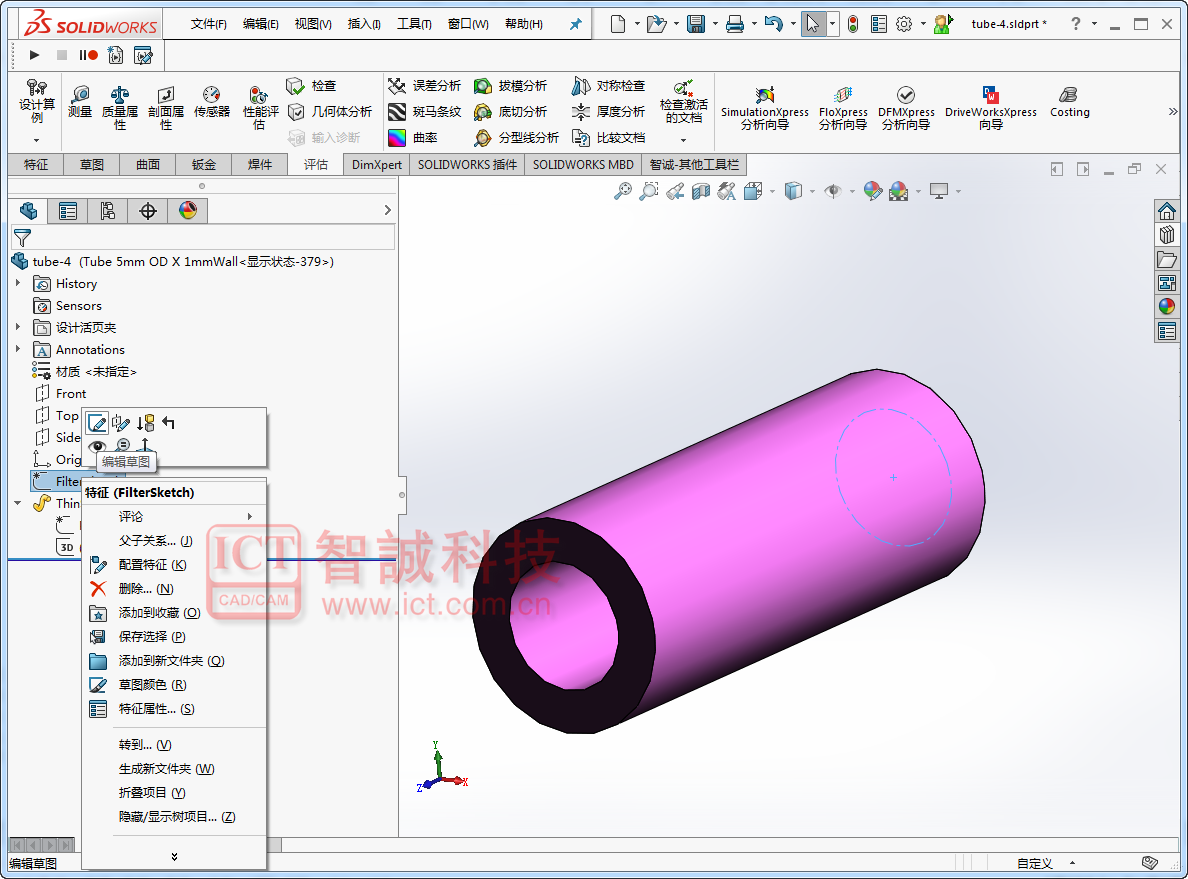Click Edit Sketch Plane icon in context toolbar

[x=121, y=423]
